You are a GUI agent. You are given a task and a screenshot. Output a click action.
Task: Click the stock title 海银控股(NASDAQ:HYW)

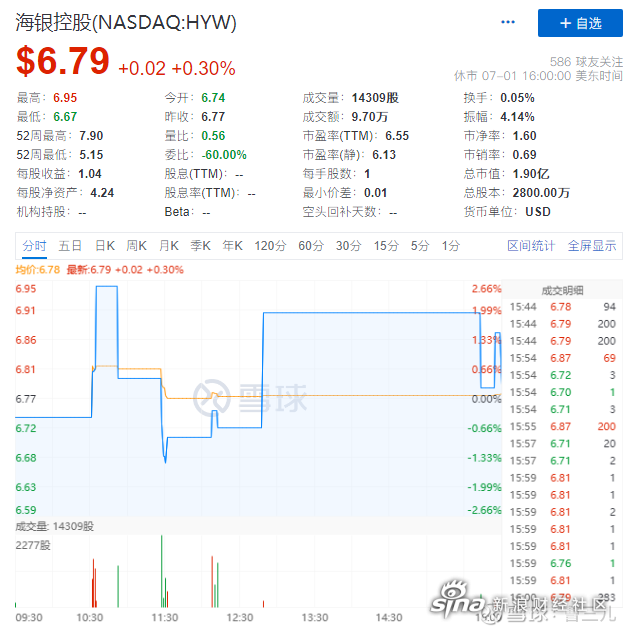point(126,22)
